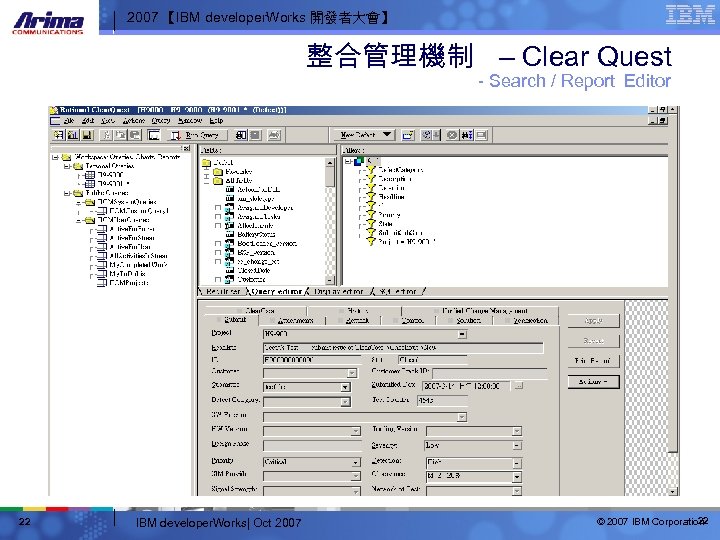Click the New Chart toolbar icon
This screenshot has width=720, height=540.
(x=73, y=135)
